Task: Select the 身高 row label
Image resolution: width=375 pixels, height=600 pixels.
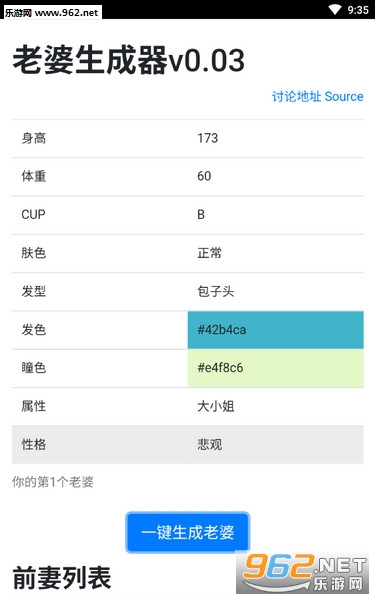Action: 34,138
